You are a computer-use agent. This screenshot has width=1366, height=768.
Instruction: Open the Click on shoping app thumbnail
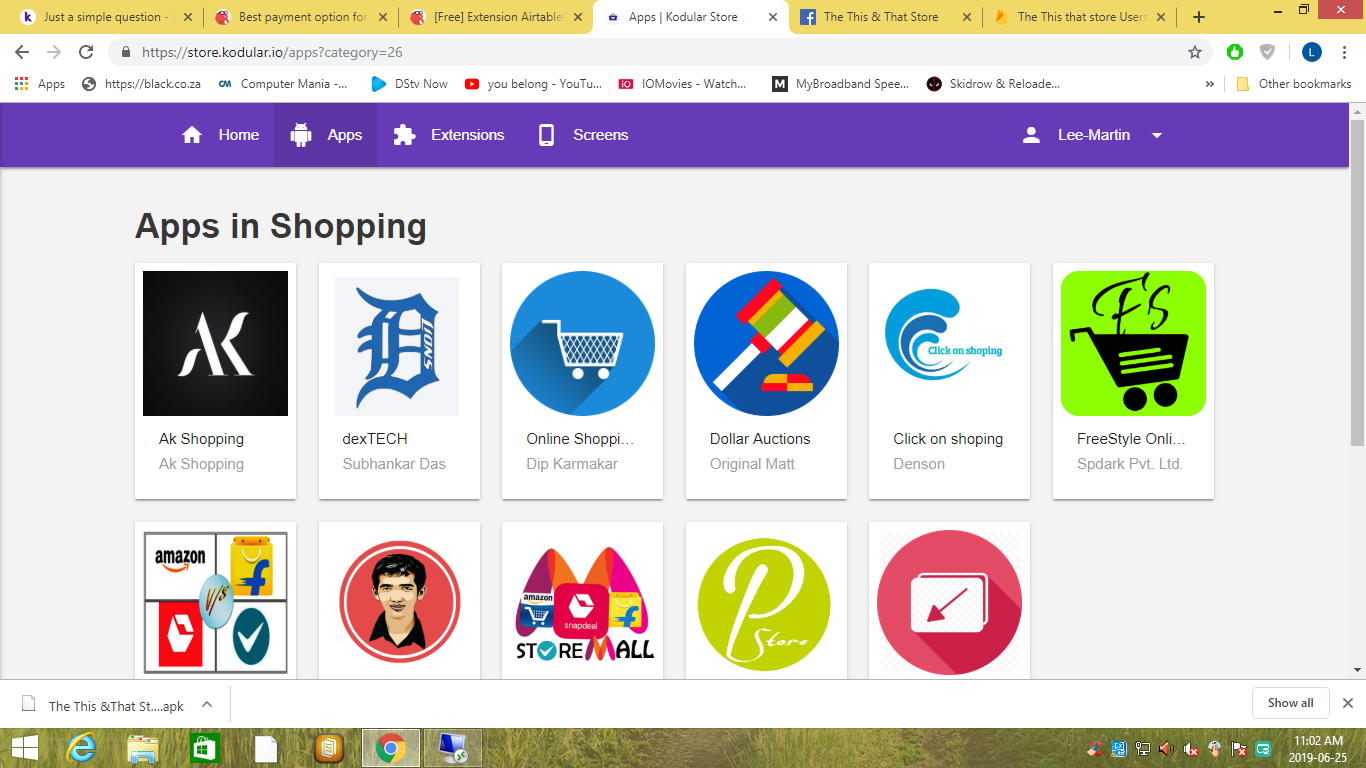click(949, 343)
